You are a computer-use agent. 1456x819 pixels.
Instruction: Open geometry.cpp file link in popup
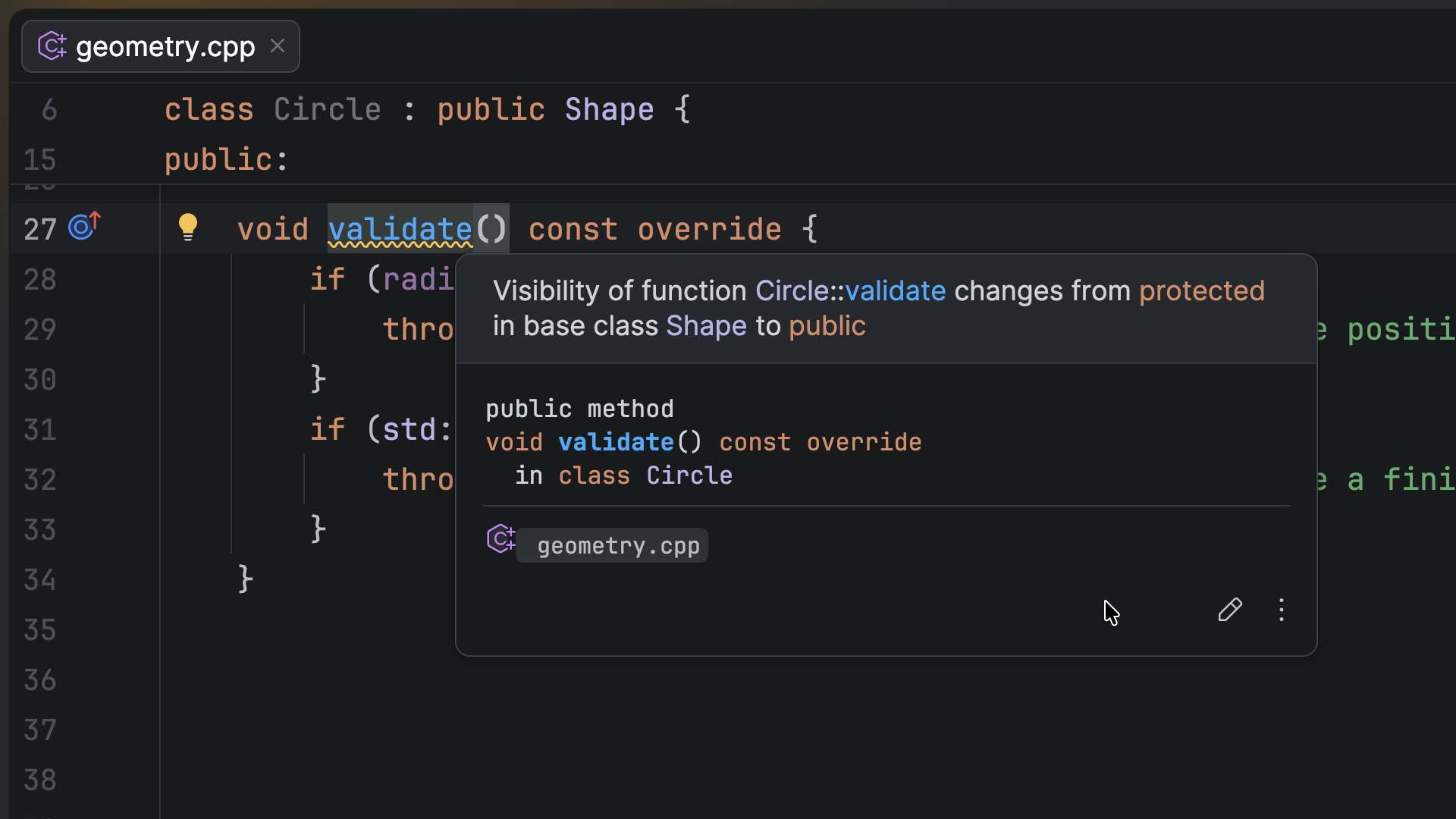point(617,546)
